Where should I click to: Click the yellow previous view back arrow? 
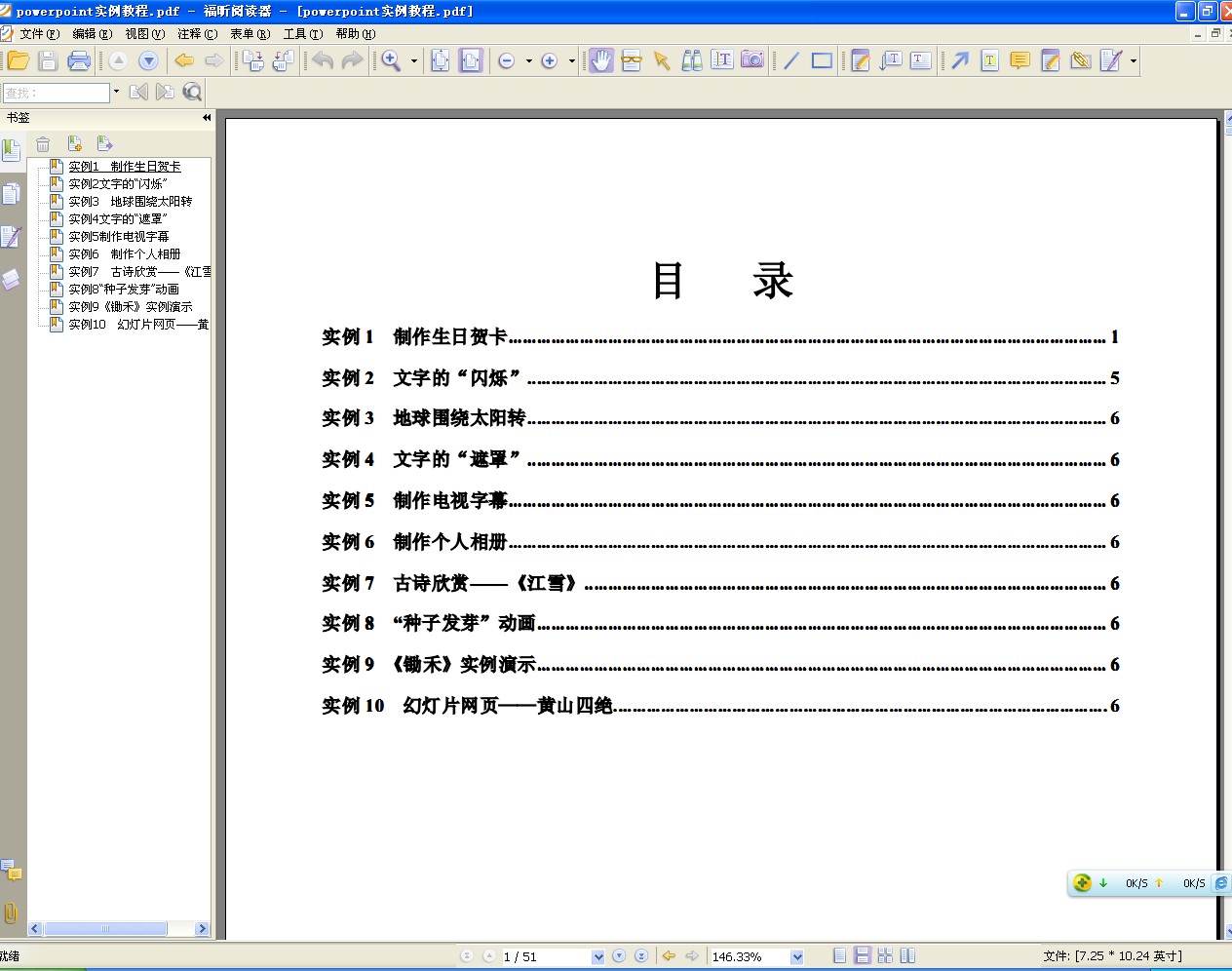[x=183, y=60]
